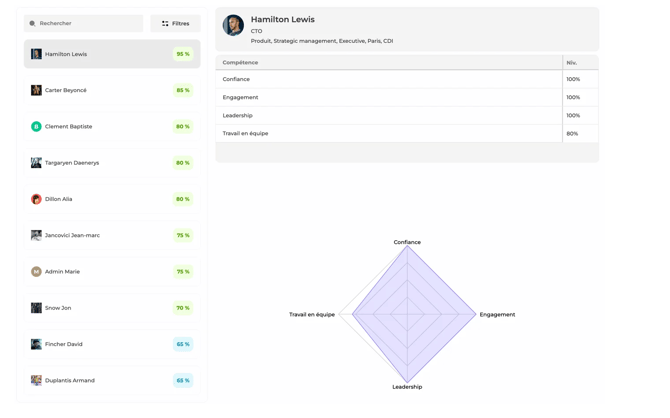The height and width of the screenshot is (418, 670).
Task: Click Admin Marie initial avatar
Action: click(x=36, y=272)
